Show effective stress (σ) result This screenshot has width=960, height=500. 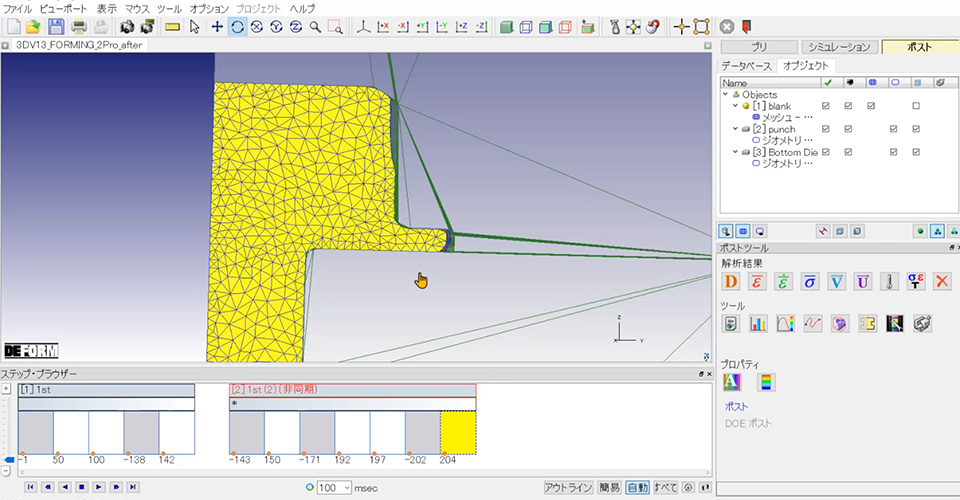point(810,282)
